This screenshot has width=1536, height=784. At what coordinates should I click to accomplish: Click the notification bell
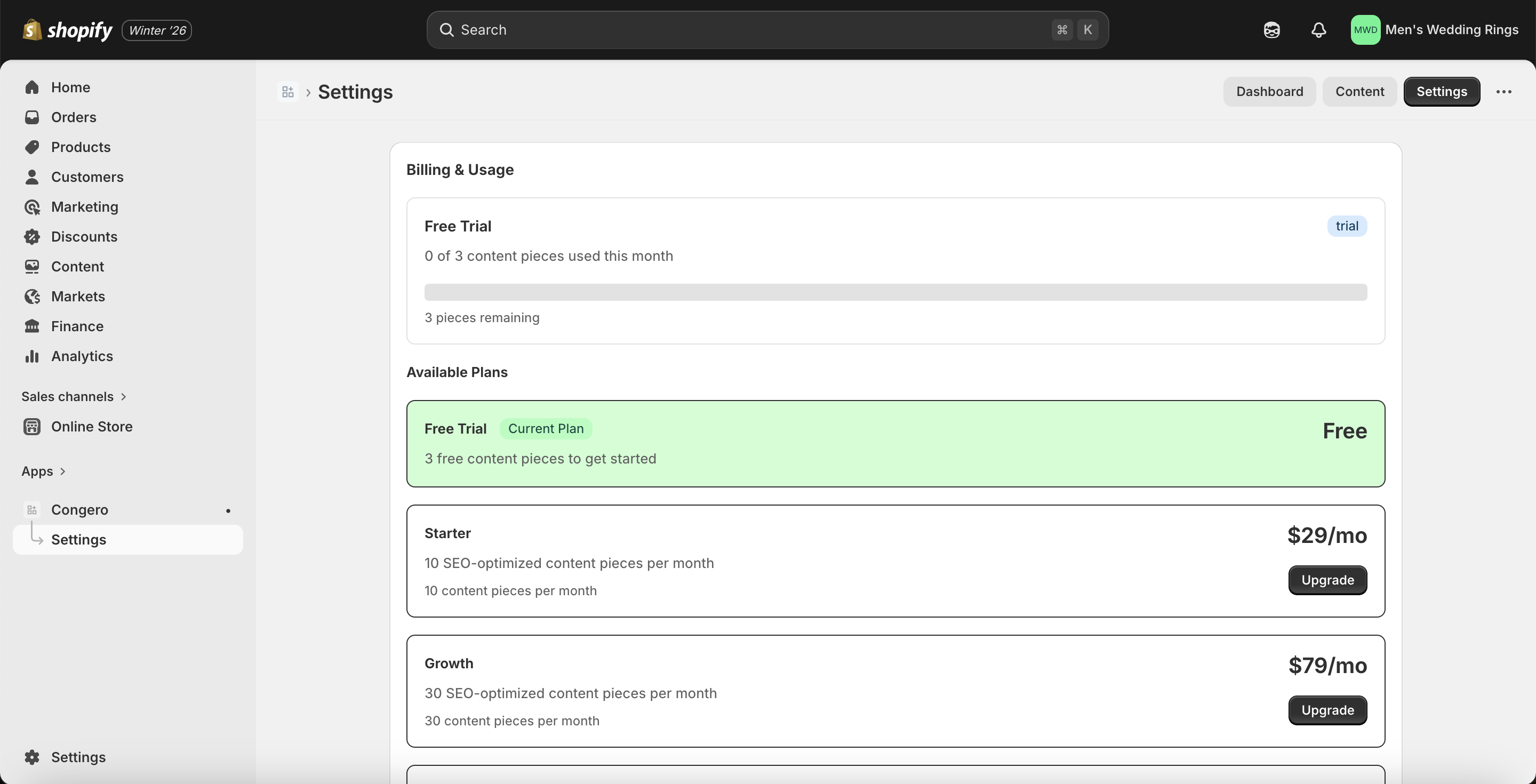click(1318, 29)
